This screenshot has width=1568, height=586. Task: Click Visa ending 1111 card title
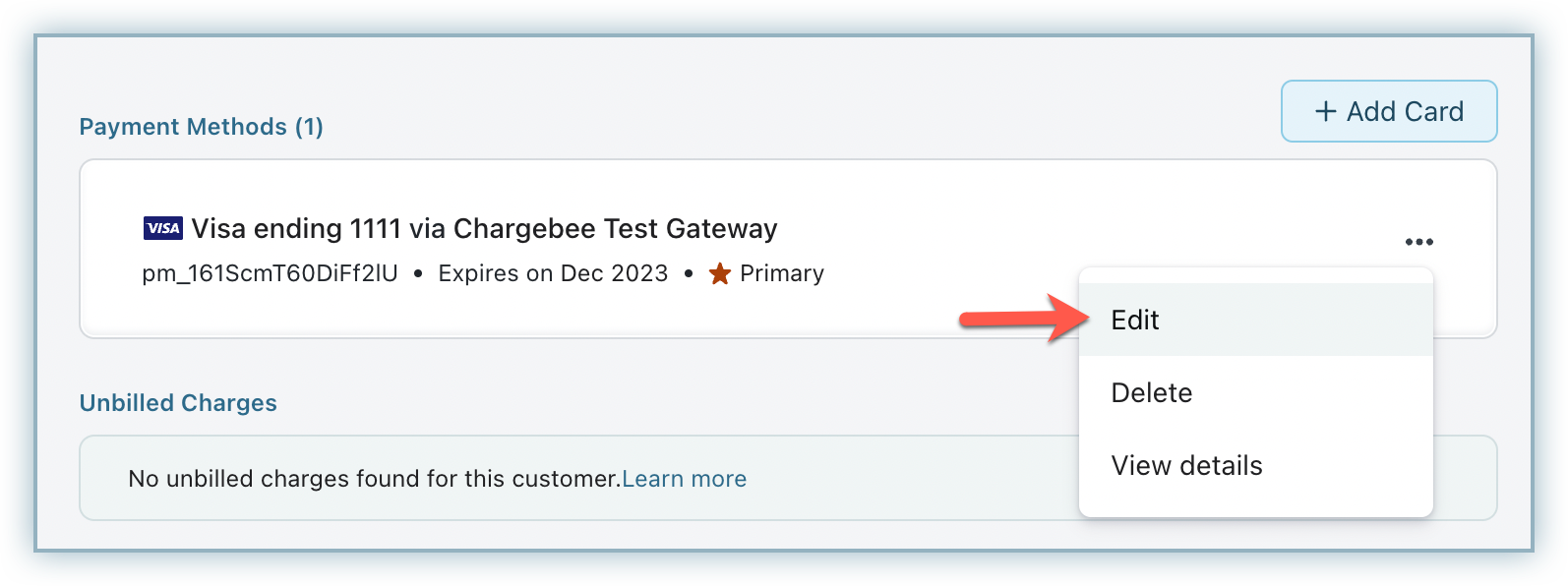[484, 229]
